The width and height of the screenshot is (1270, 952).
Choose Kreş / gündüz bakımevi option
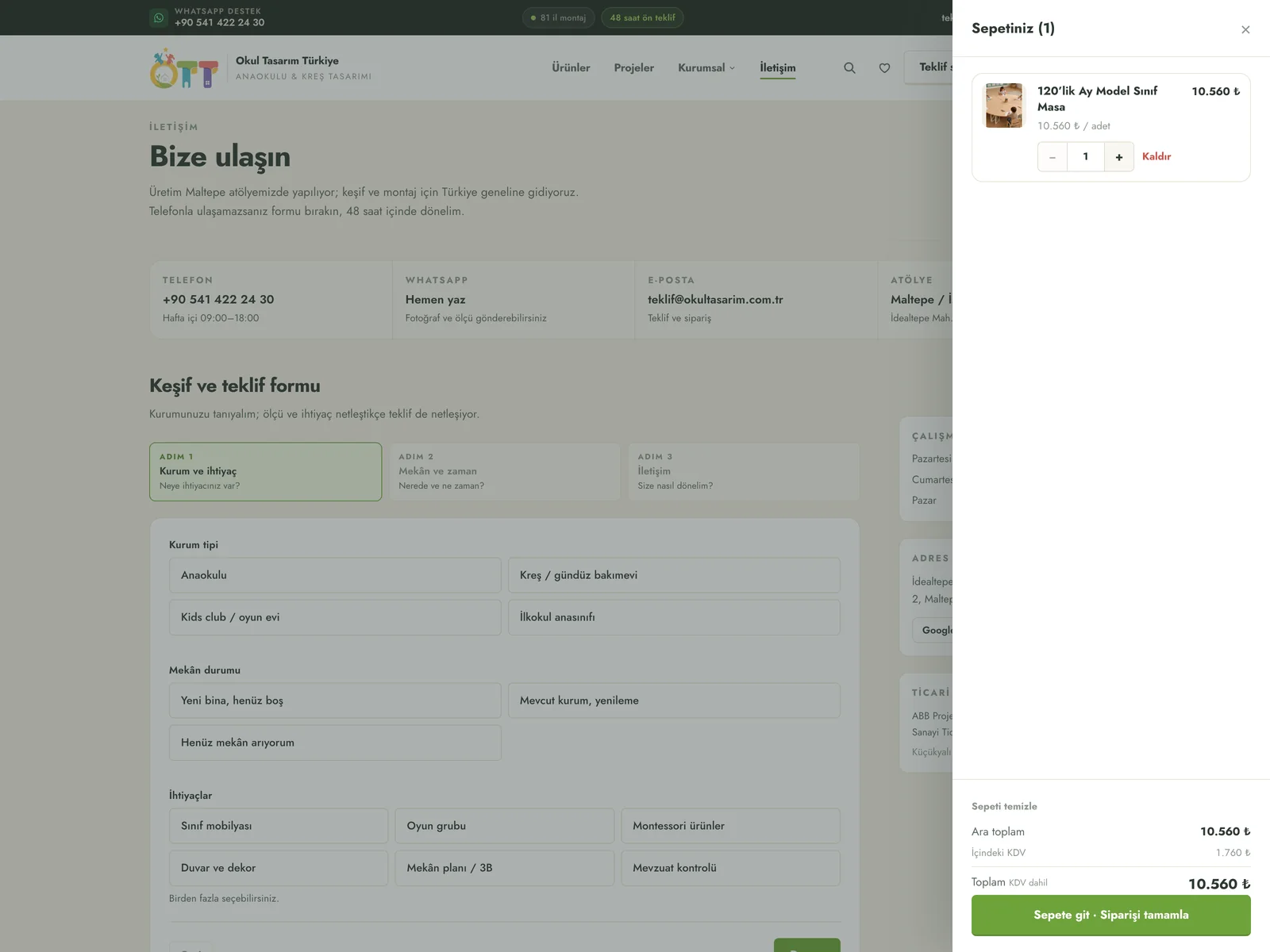[674, 575]
